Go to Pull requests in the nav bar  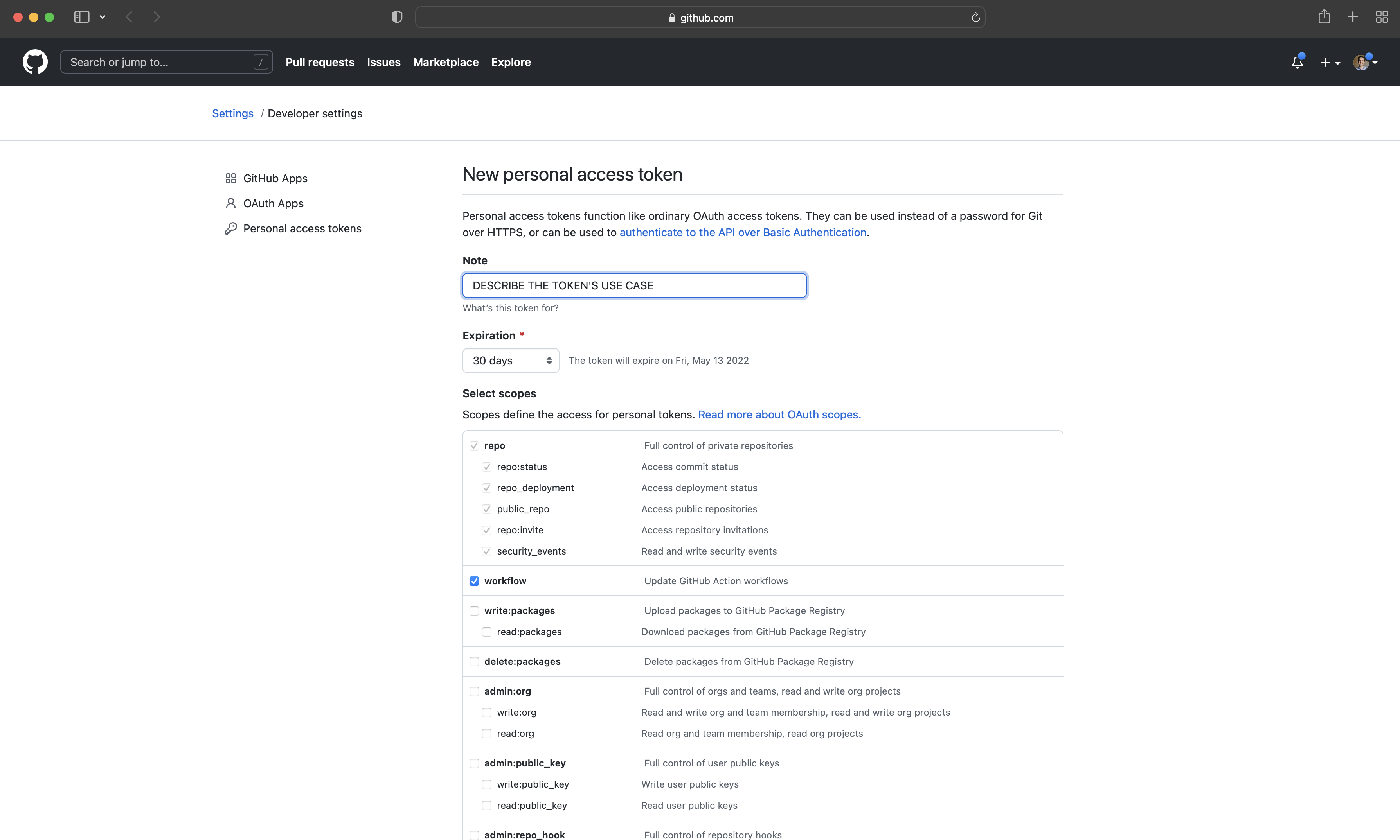click(x=319, y=62)
